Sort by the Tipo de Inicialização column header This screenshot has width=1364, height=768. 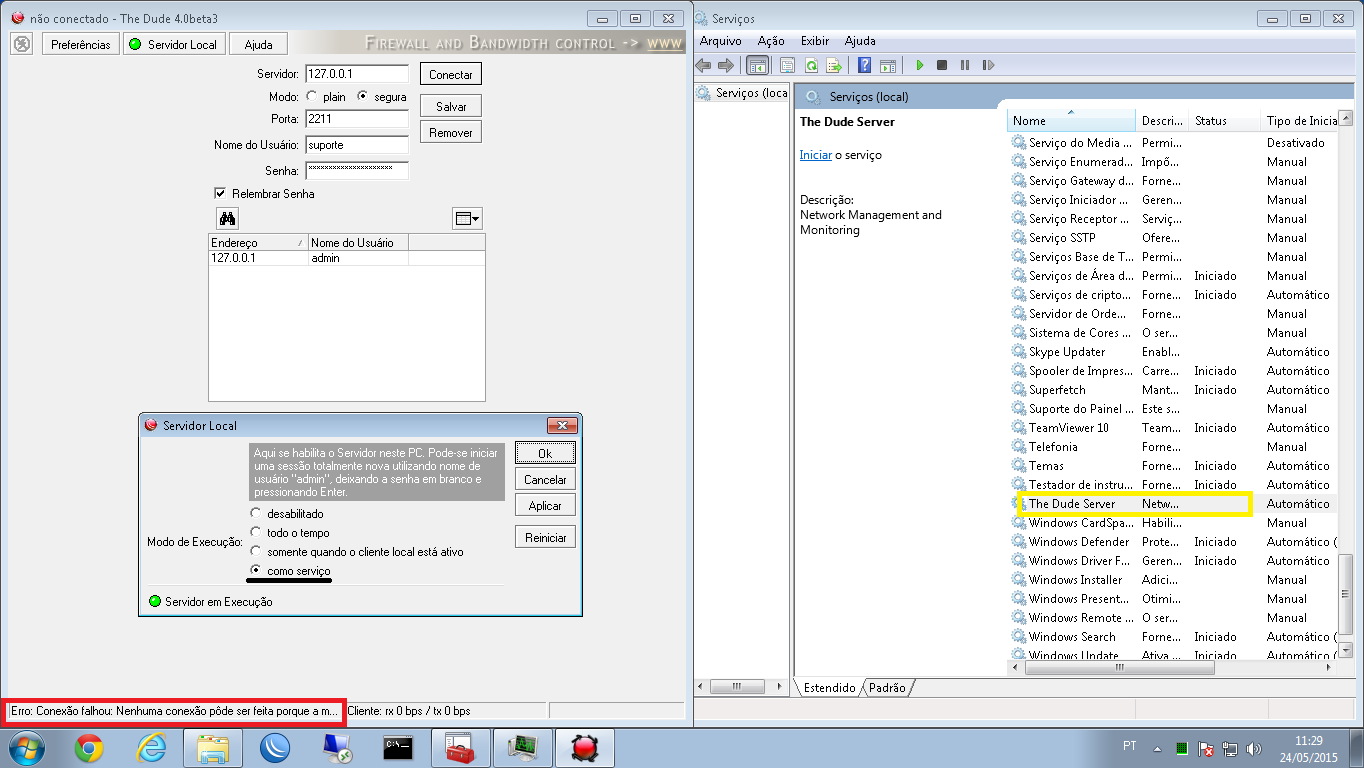tap(1301, 121)
